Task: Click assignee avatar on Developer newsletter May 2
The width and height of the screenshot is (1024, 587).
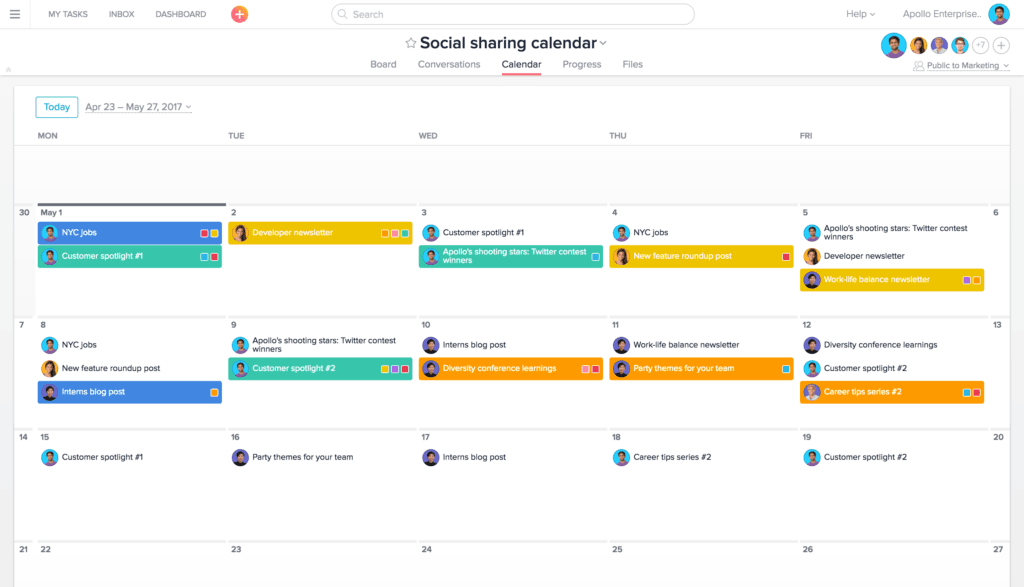Action: pyautogui.click(x=240, y=233)
